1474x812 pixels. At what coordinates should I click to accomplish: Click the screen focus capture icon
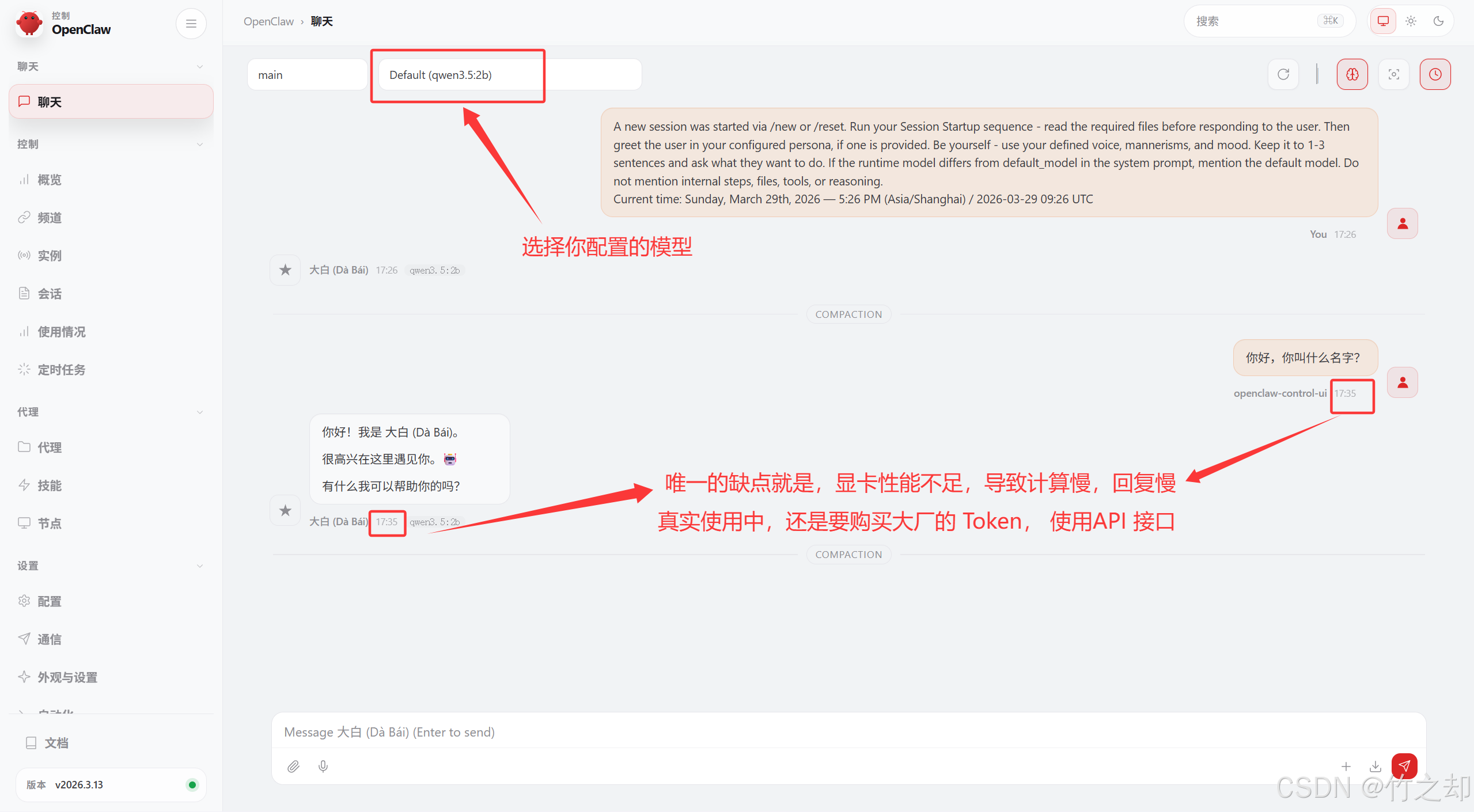(x=1393, y=74)
